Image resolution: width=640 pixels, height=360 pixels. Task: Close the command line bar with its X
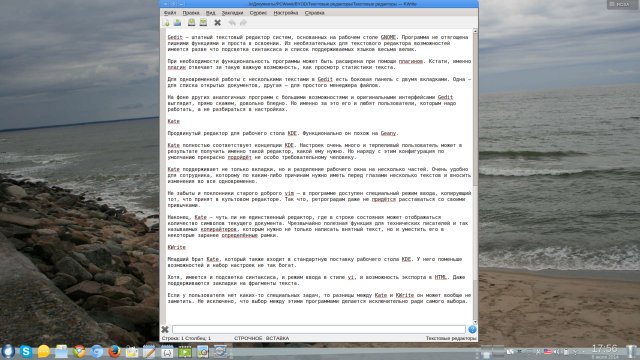point(165,329)
